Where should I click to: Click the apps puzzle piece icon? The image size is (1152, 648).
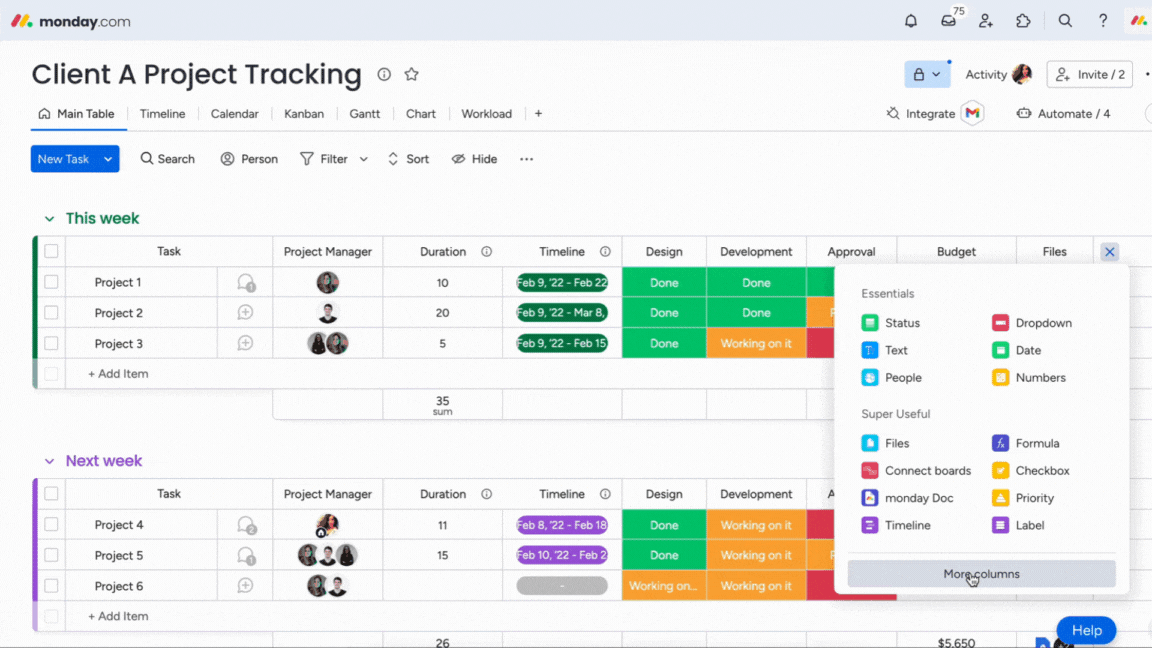(x=1023, y=21)
